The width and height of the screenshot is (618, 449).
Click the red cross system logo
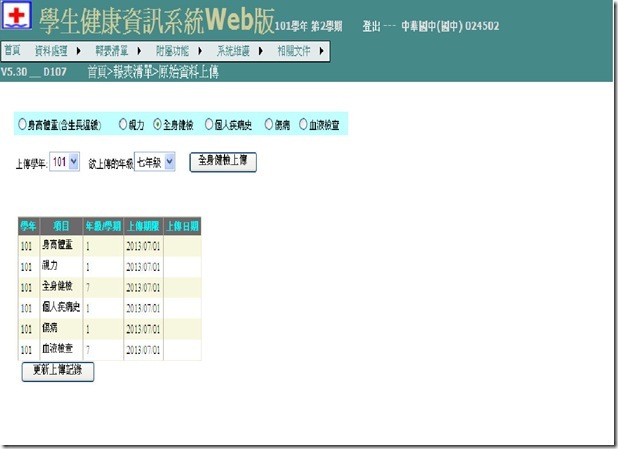(17, 15)
